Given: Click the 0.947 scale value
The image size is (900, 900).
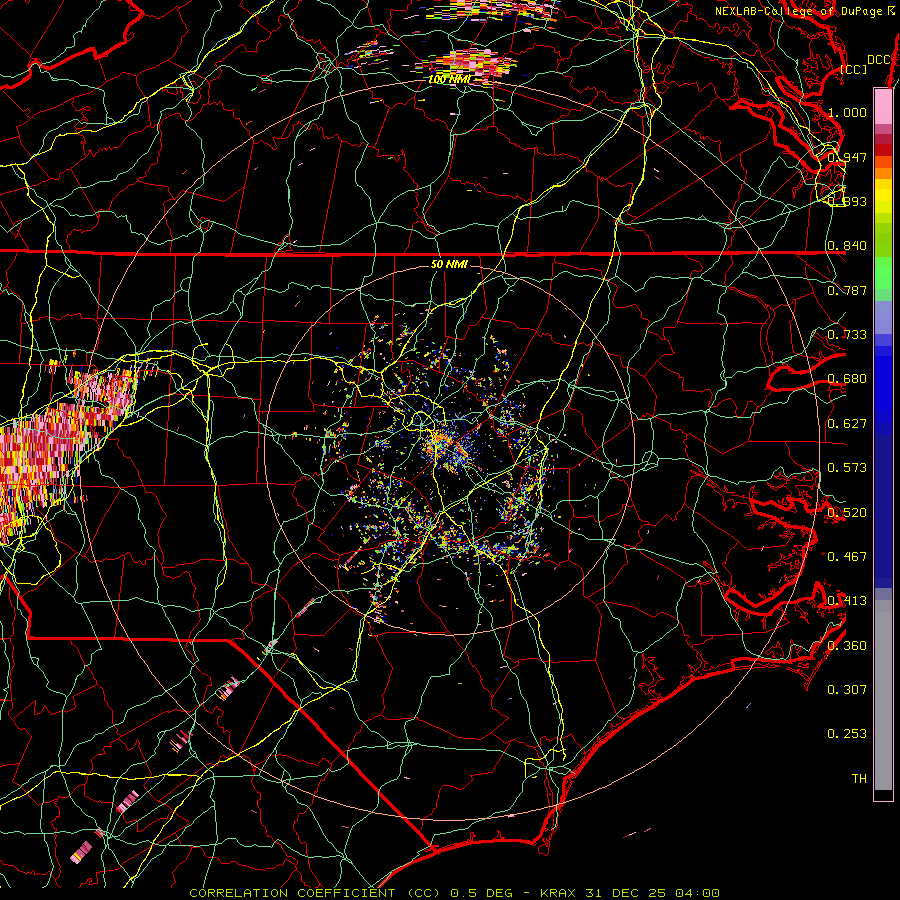Looking at the screenshot, I should pos(847,157).
